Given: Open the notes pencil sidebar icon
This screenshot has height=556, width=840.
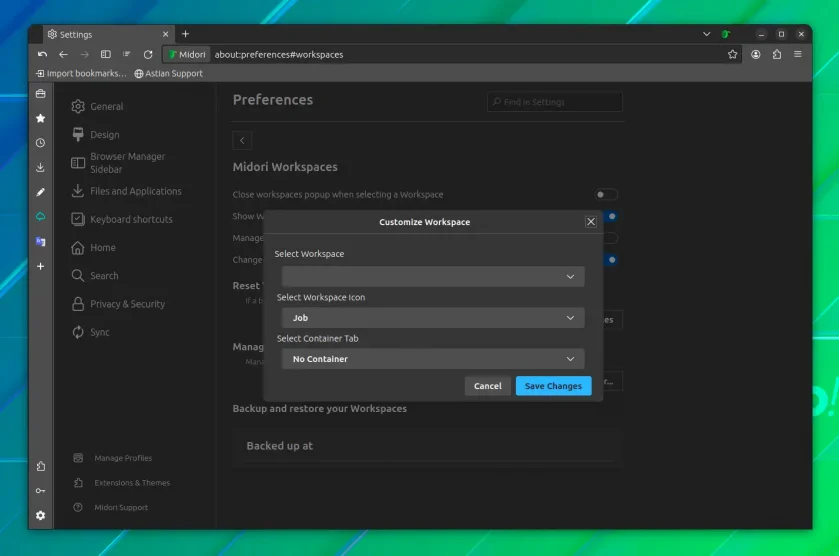Looking at the screenshot, I should pos(41,192).
